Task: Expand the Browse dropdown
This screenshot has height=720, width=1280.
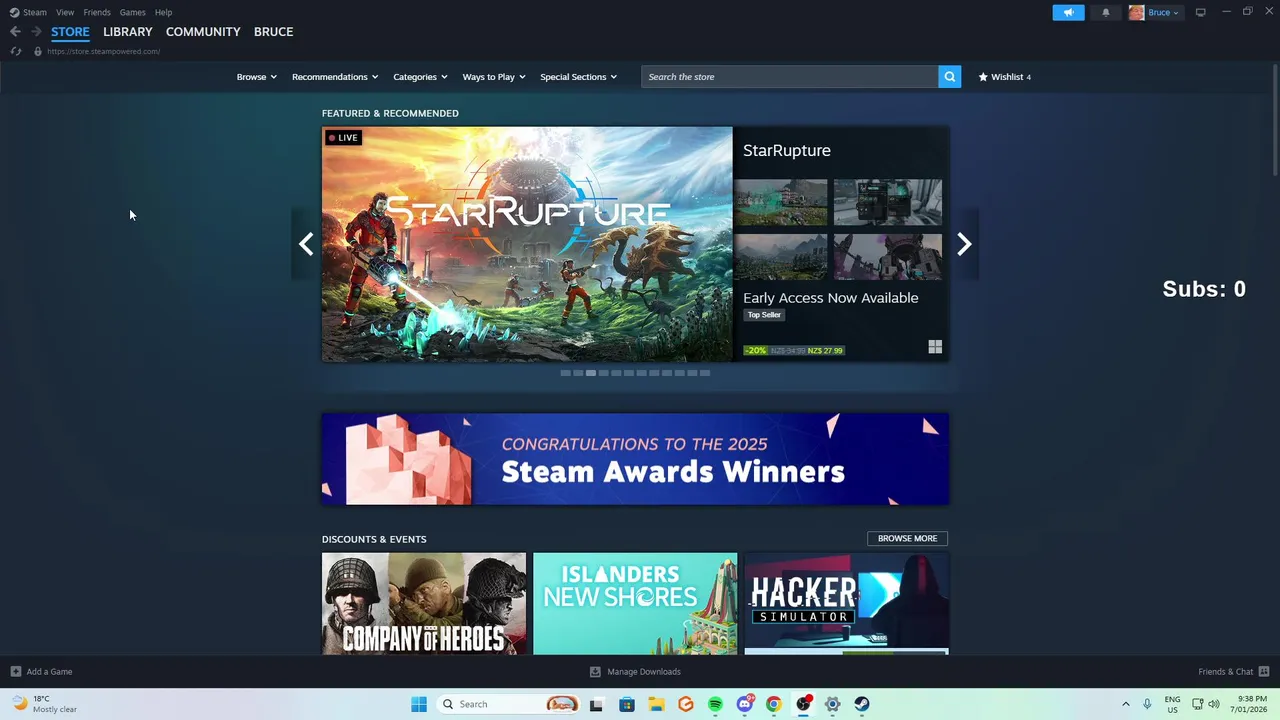Action: pos(256,77)
